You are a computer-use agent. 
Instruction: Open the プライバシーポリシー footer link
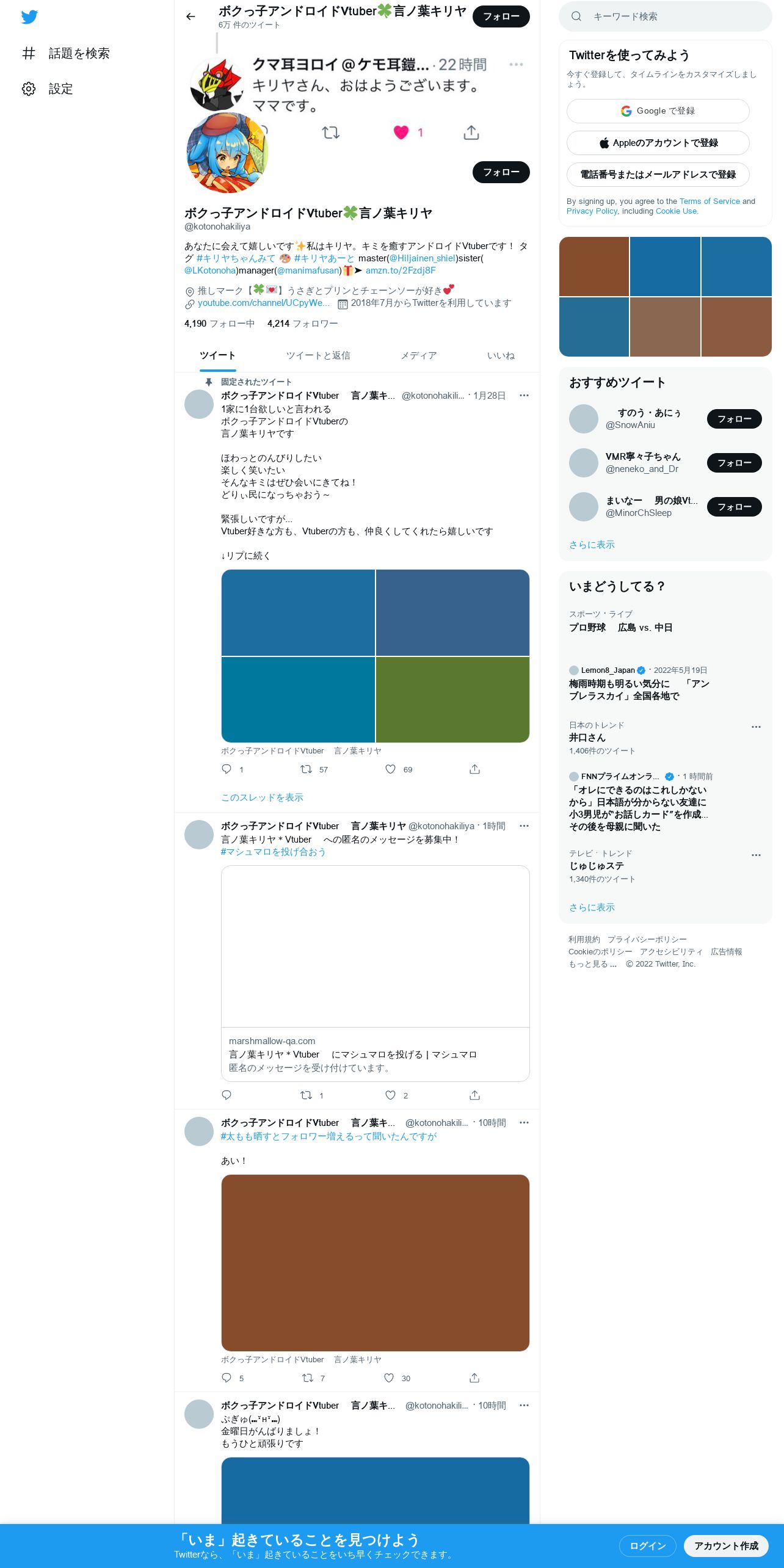[647, 940]
